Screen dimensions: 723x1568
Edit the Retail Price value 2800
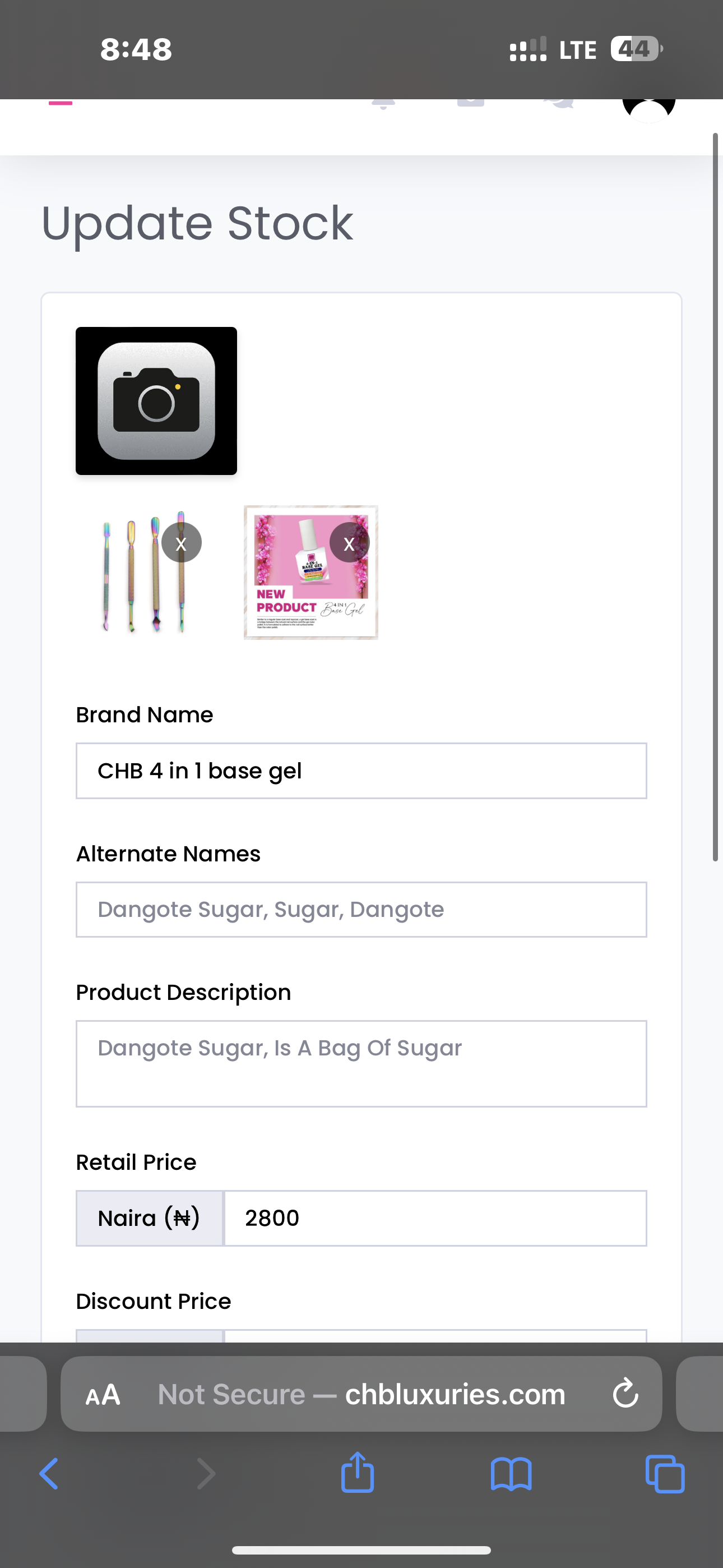(x=434, y=1218)
